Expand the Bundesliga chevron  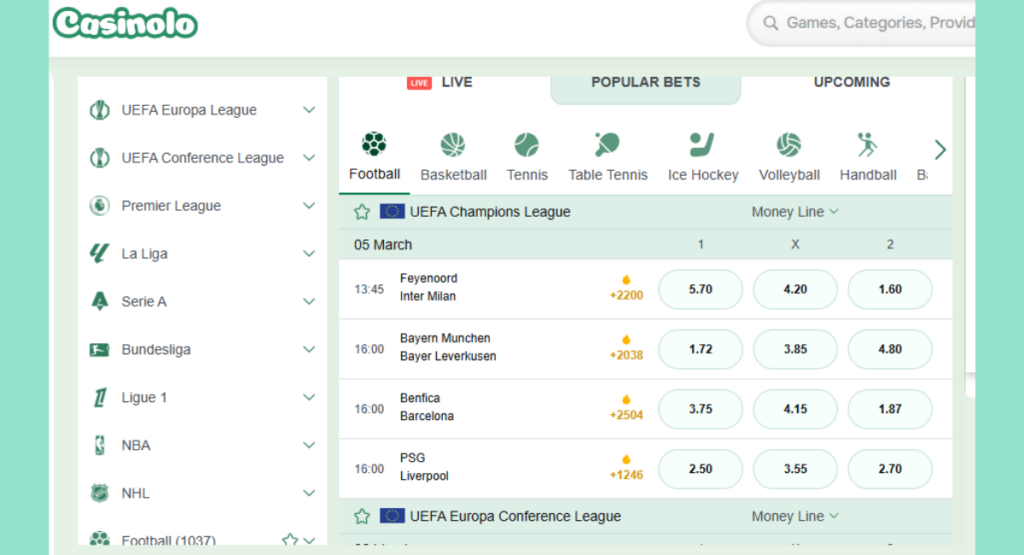tap(309, 349)
